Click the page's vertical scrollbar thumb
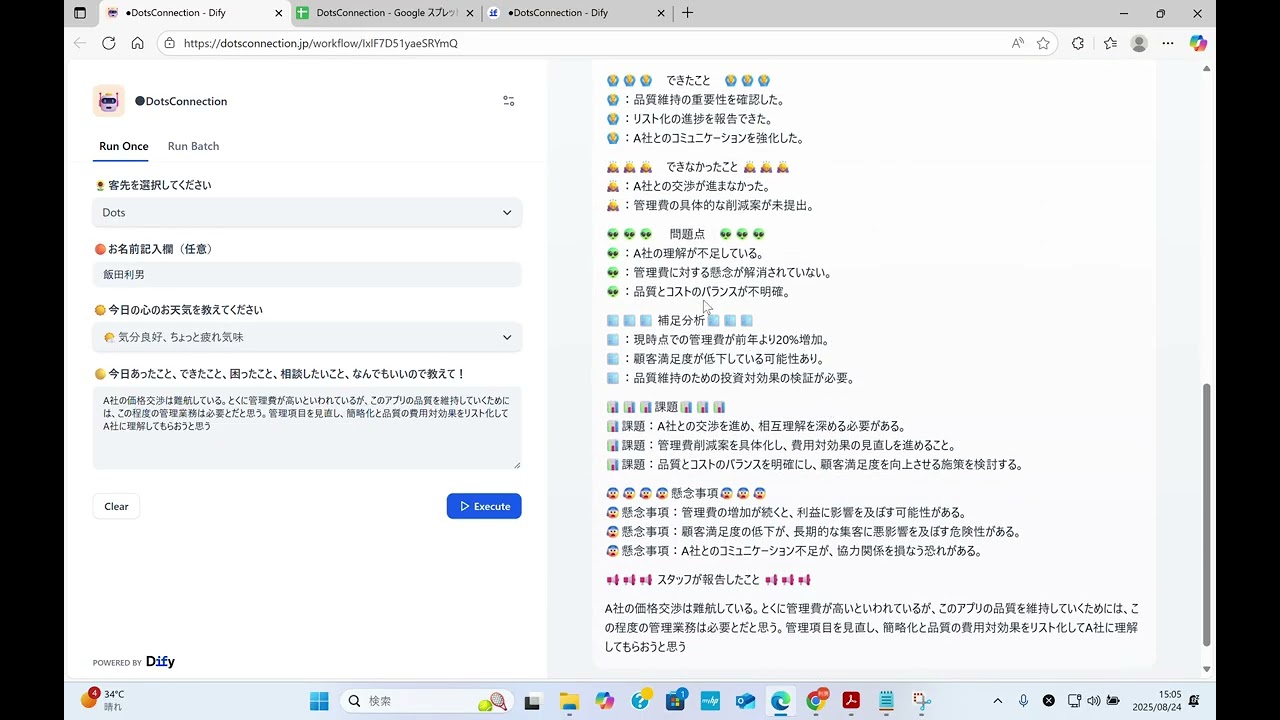 coord(1206,515)
